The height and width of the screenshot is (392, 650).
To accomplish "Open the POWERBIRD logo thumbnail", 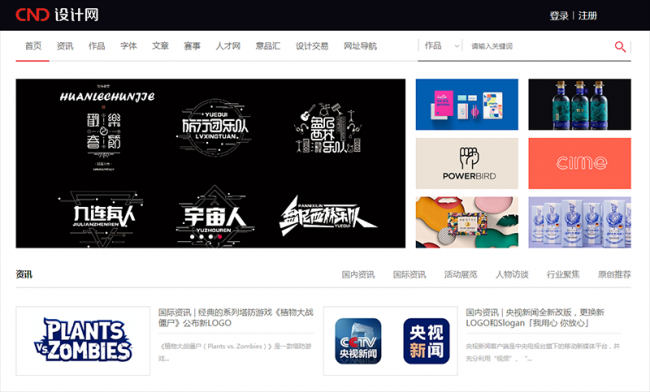I will 467,163.
